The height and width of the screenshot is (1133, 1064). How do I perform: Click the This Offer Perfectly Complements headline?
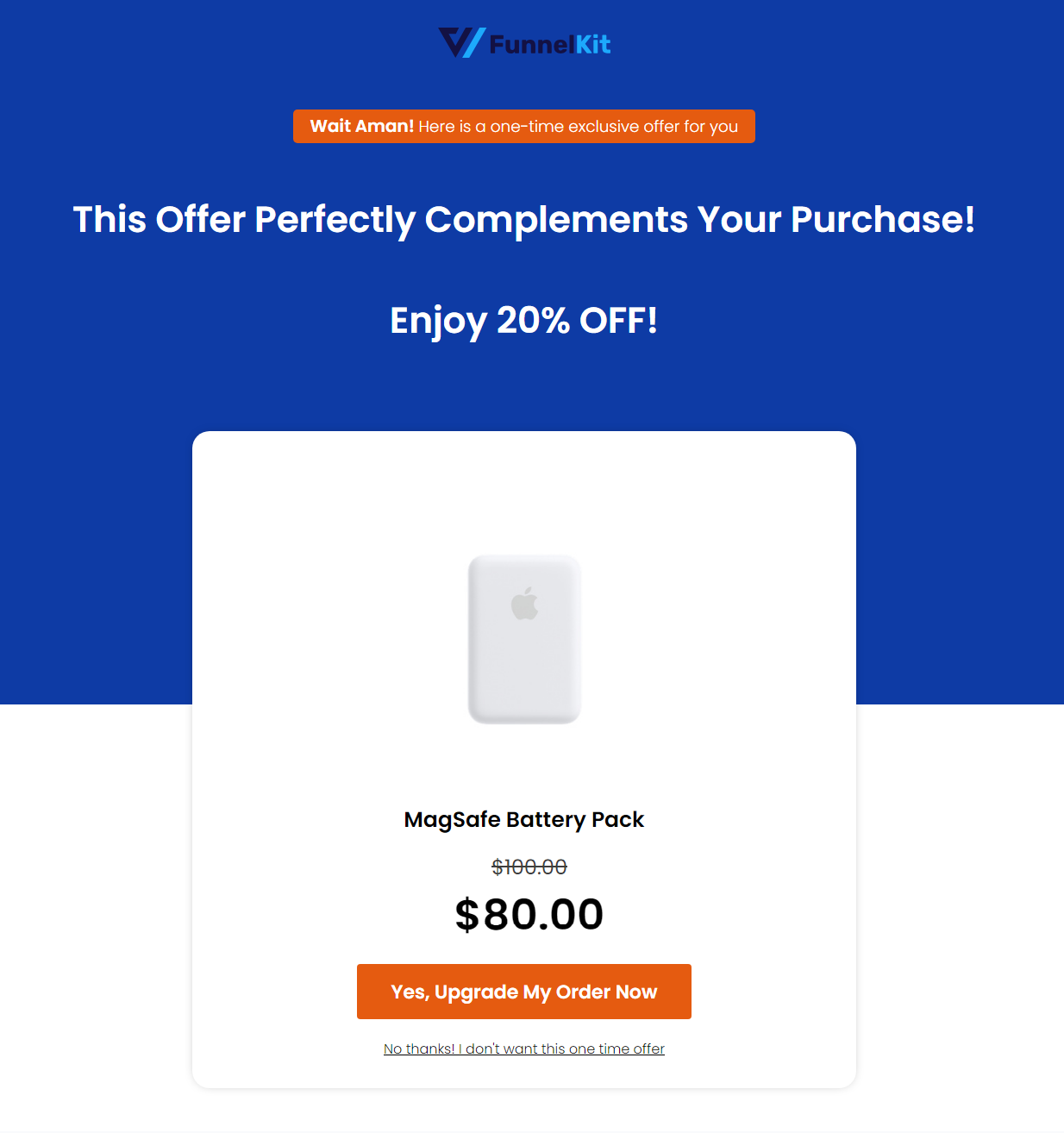[x=524, y=220]
